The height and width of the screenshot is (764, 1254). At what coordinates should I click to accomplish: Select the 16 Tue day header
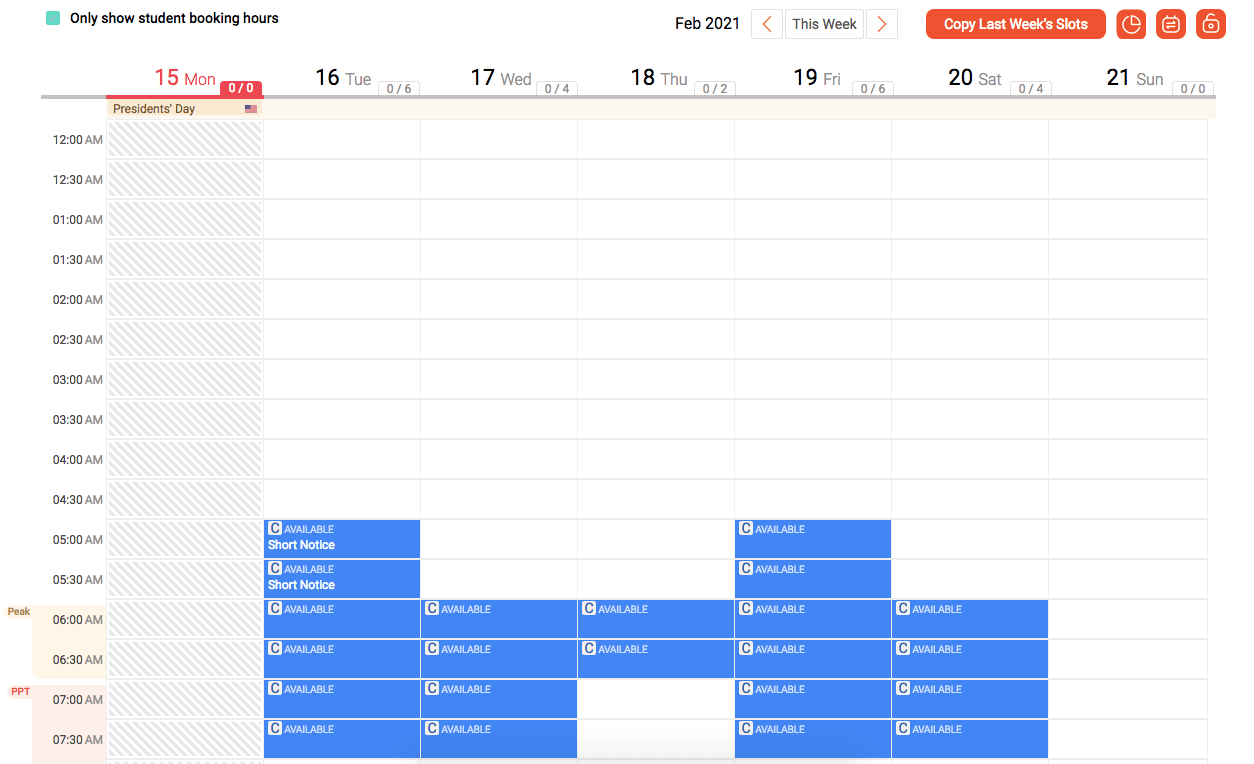click(342, 78)
